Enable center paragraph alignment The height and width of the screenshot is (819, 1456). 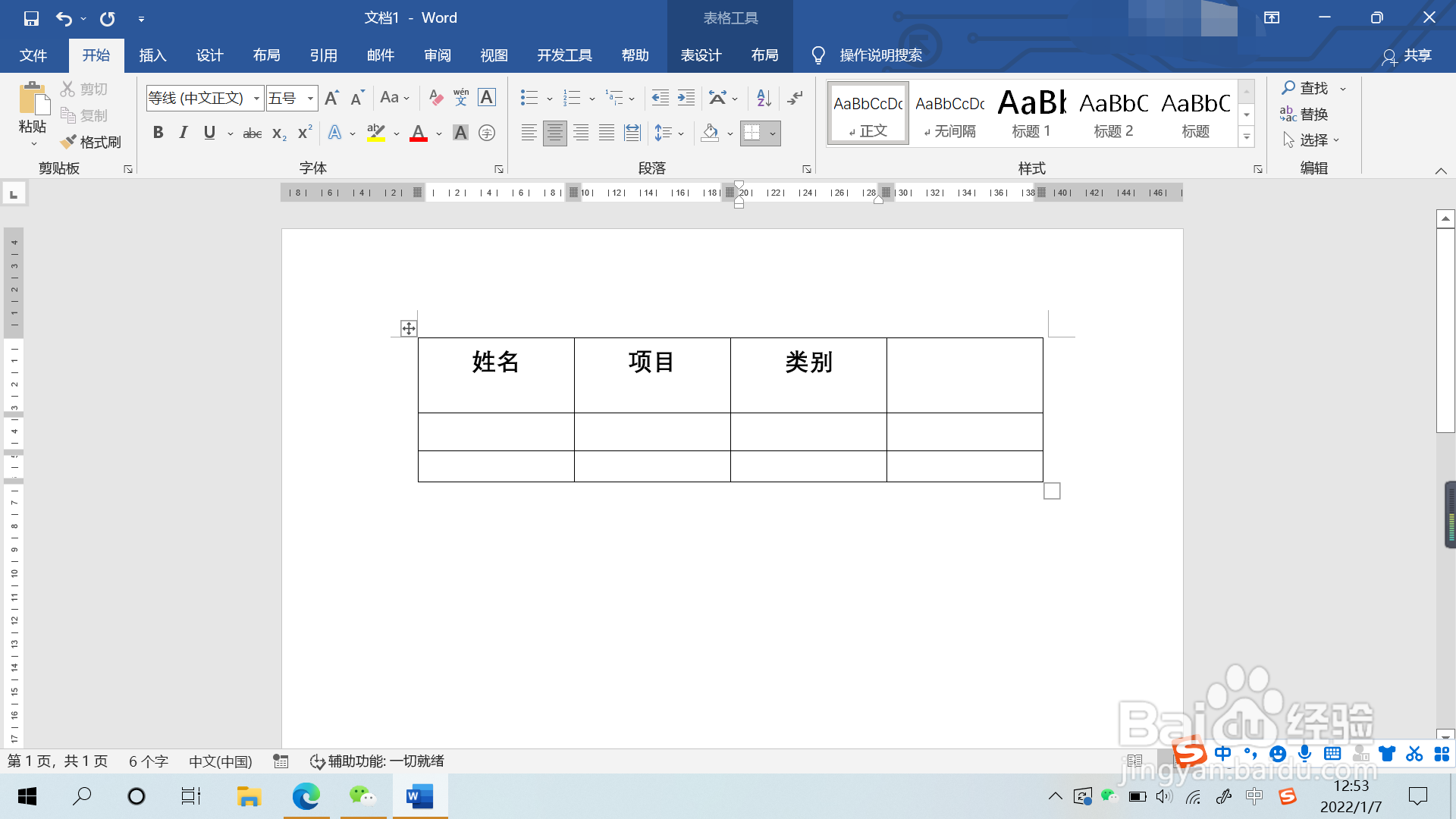coord(554,133)
